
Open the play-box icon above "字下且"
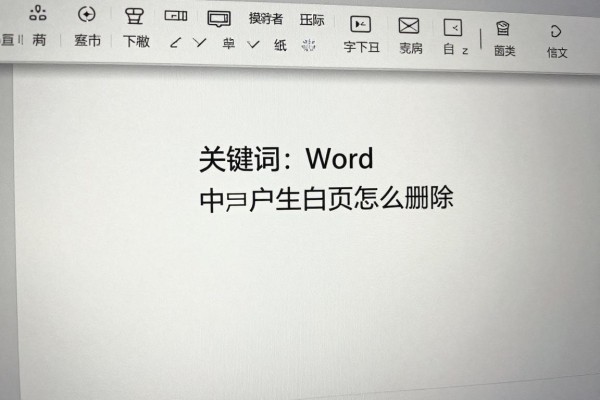[360, 24]
